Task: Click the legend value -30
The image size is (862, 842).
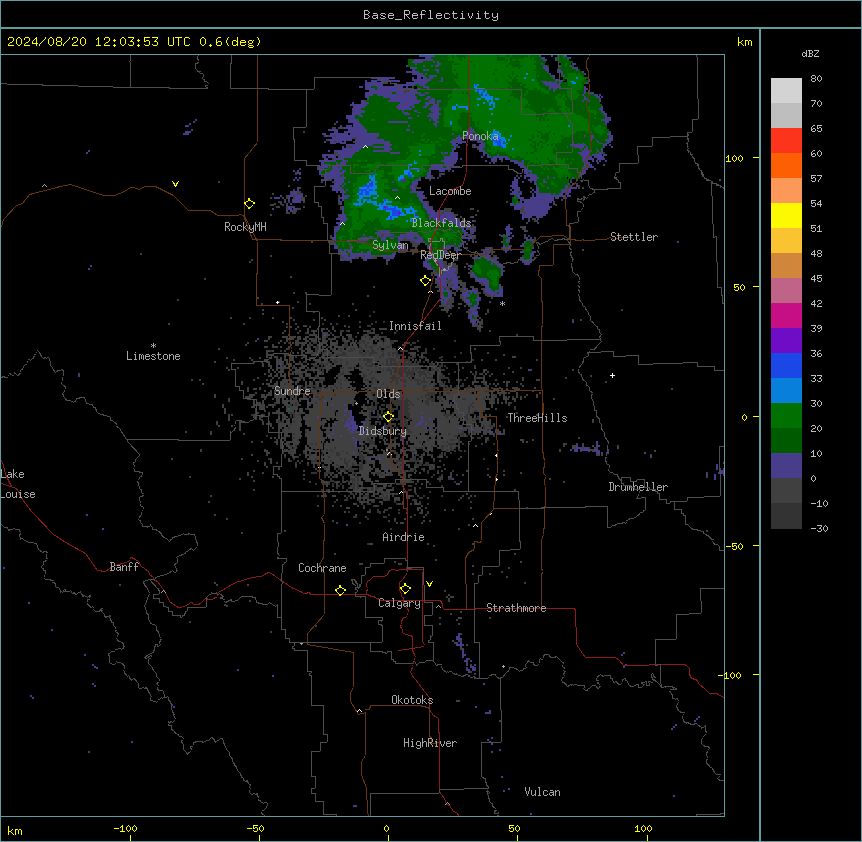Action: pyautogui.click(x=819, y=529)
